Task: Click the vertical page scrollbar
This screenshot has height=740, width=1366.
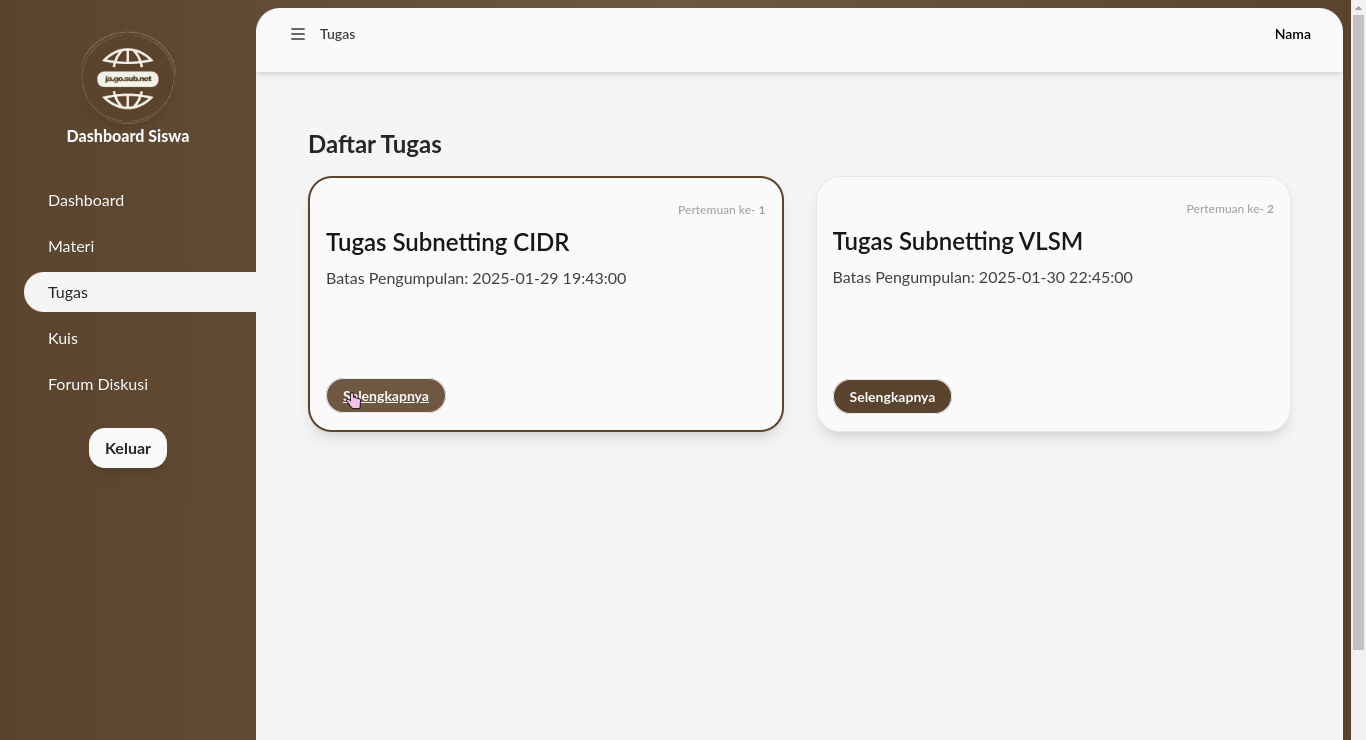Action: [x=1358, y=330]
